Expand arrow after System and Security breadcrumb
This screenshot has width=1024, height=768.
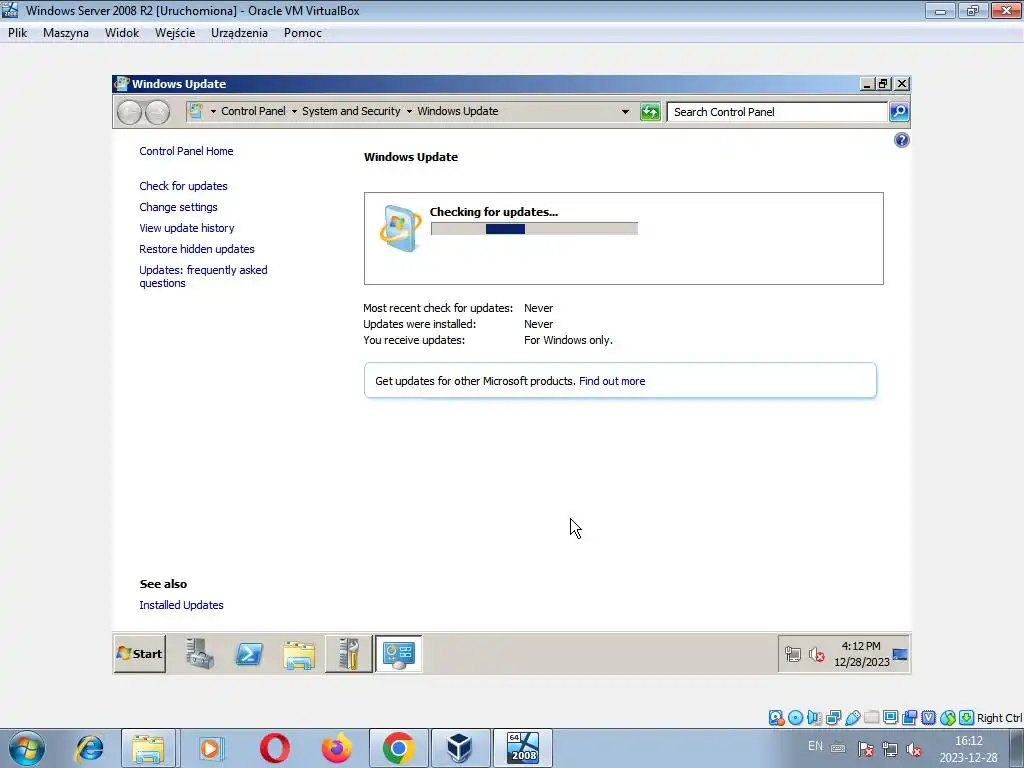pos(409,112)
